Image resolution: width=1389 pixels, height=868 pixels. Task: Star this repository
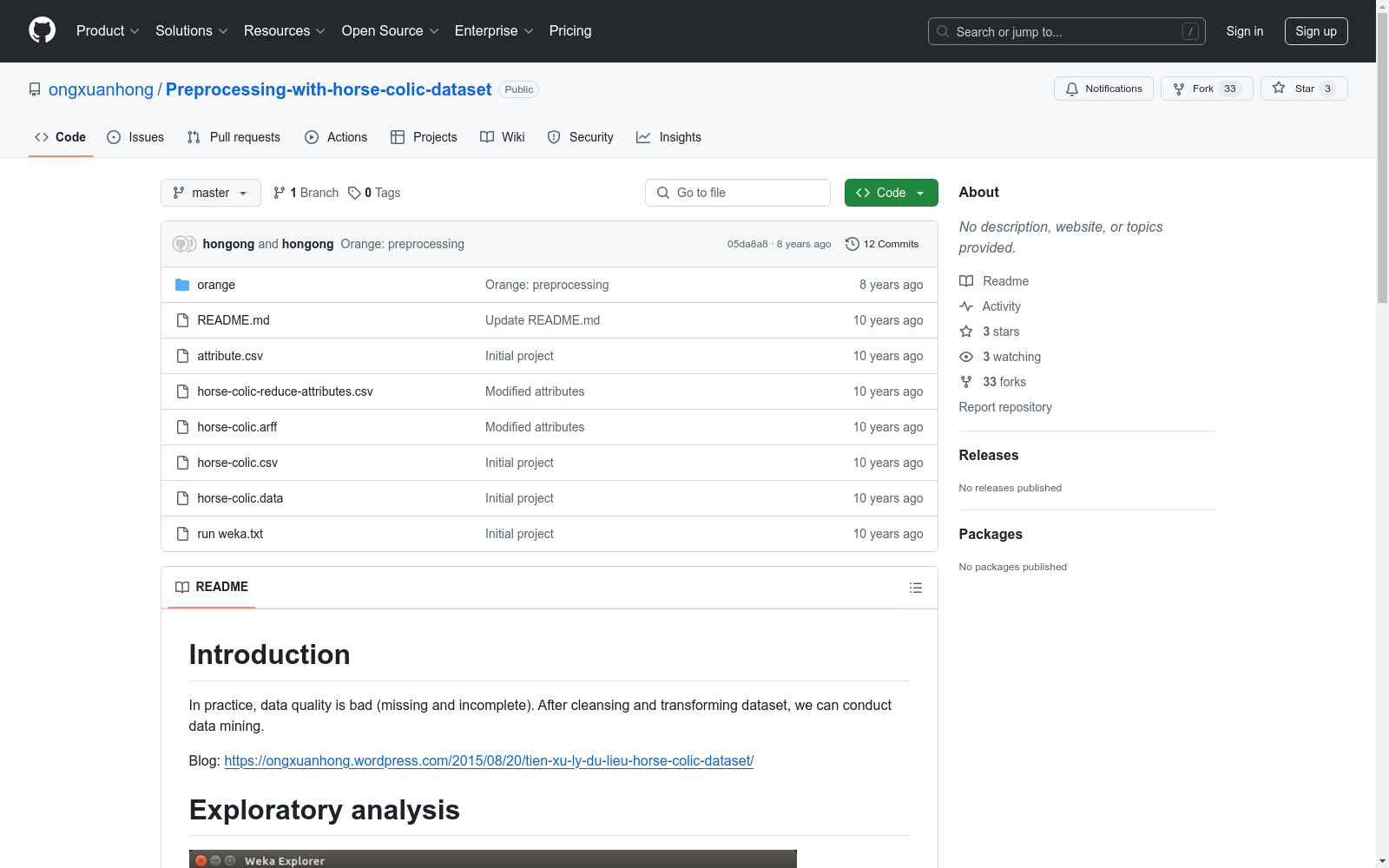[1304, 89]
